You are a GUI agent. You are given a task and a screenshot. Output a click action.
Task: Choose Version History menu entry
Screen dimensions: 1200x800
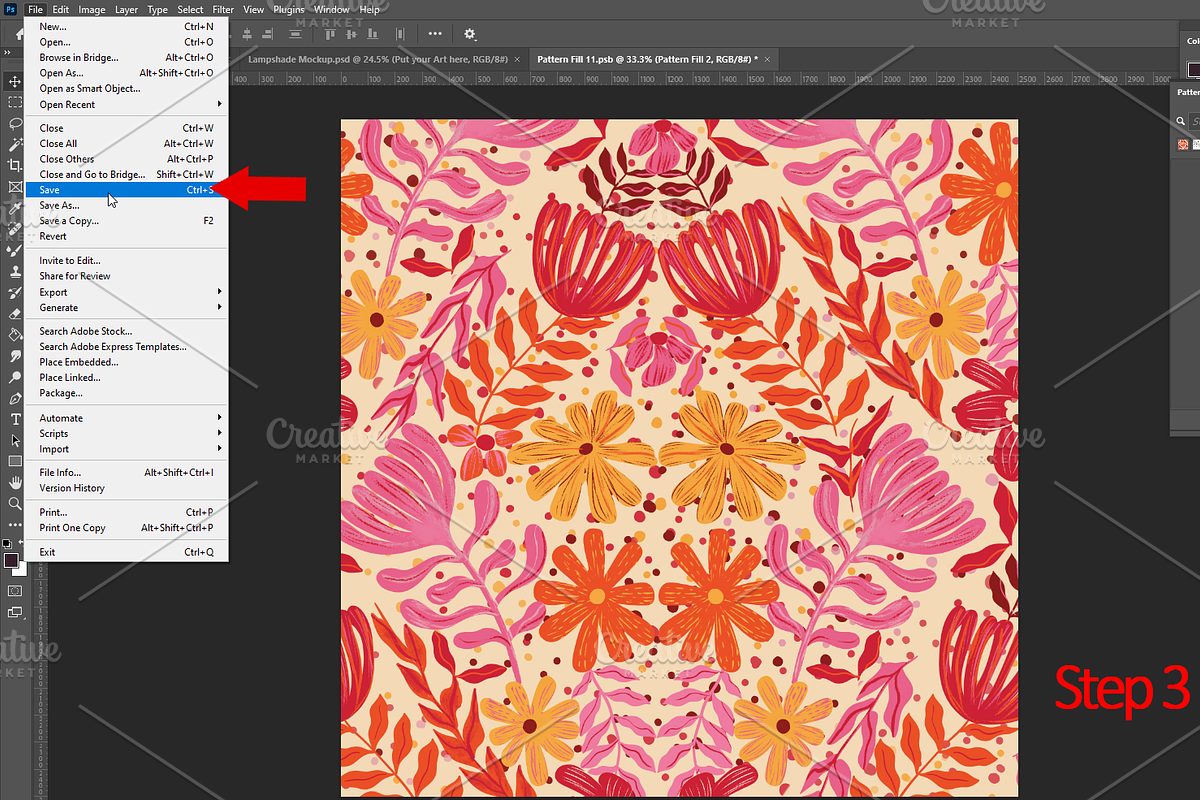(126, 488)
